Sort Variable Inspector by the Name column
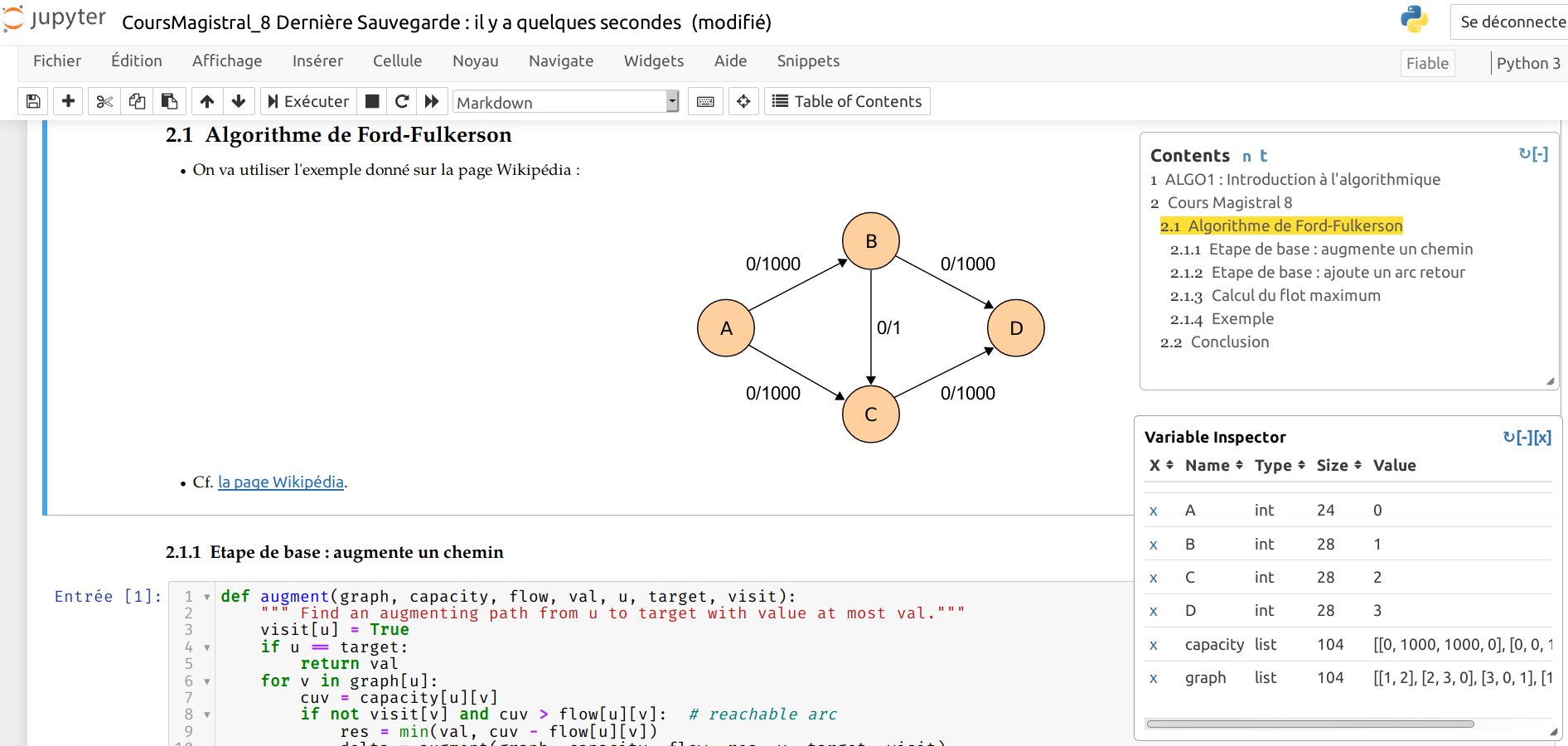 click(x=1213, y=465)
